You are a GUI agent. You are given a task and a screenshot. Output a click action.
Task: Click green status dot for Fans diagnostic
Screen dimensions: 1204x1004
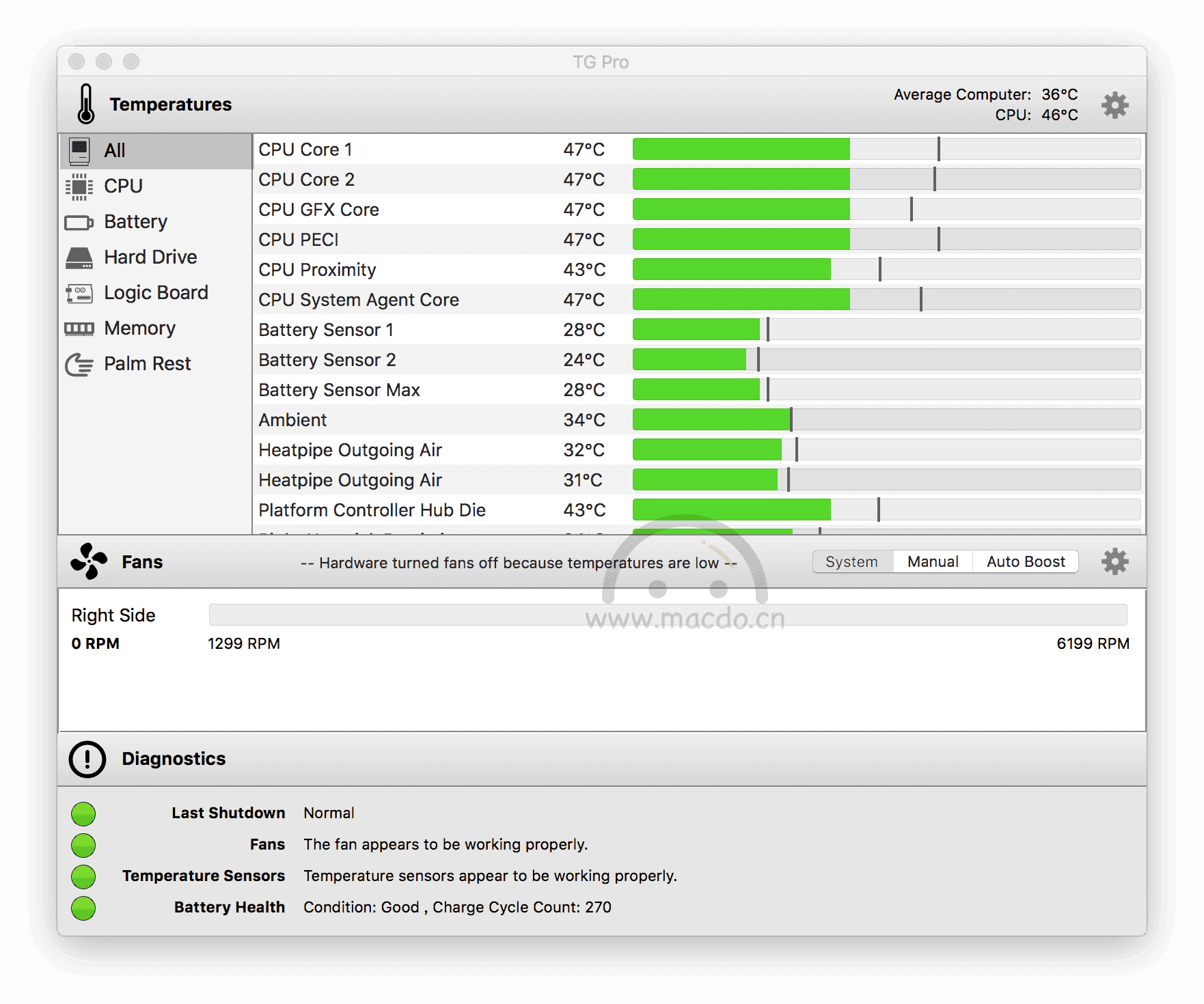[x=83, y=845]
